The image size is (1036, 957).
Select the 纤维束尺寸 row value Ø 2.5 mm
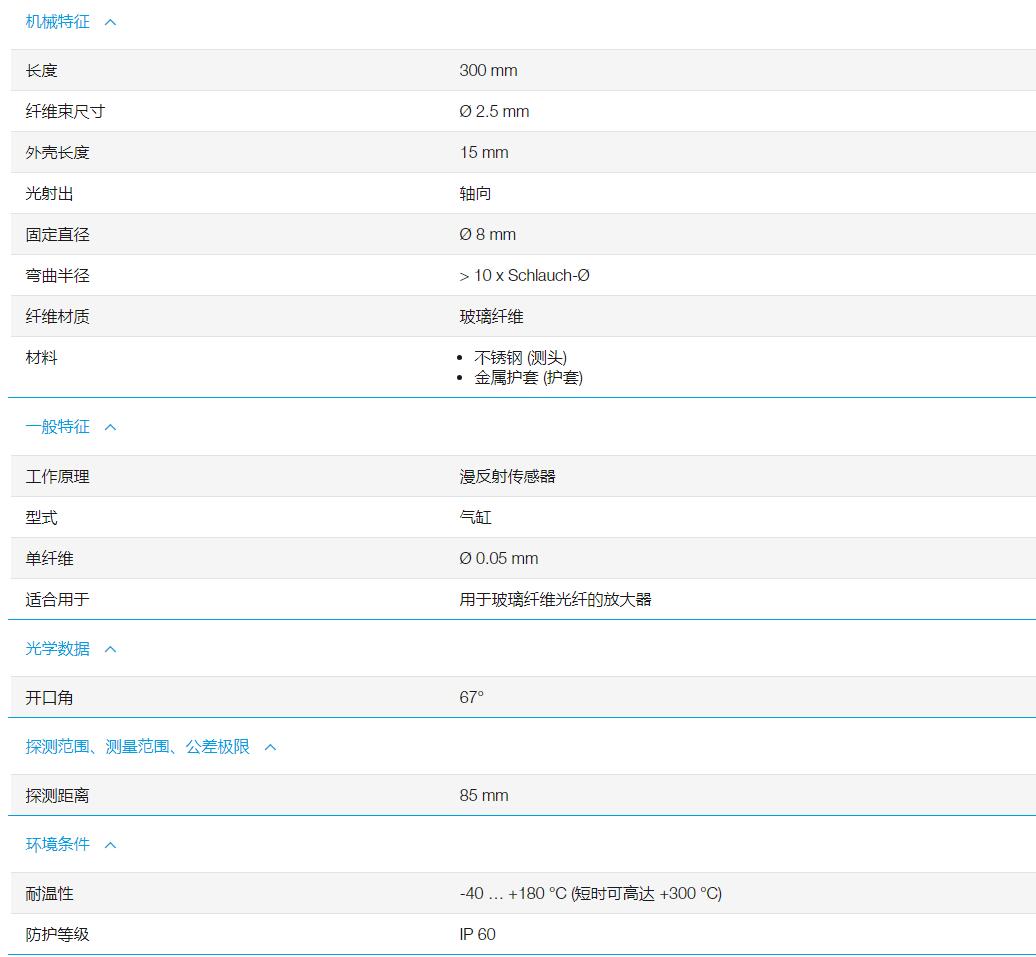pyautogui.click(x=493, y=111)
